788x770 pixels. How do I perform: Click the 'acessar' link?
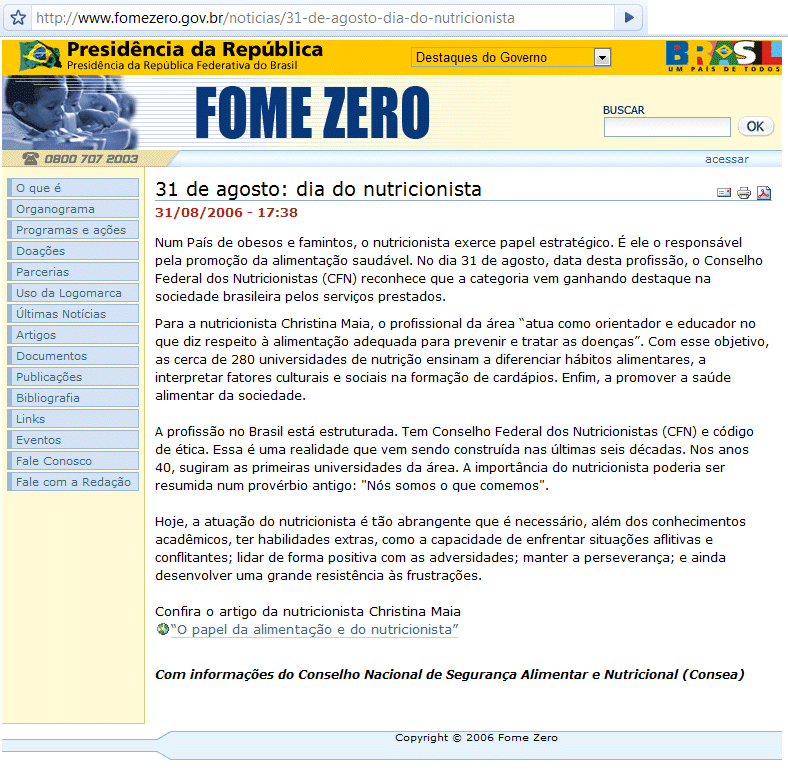pyautogui.click(x=726, y=159)
